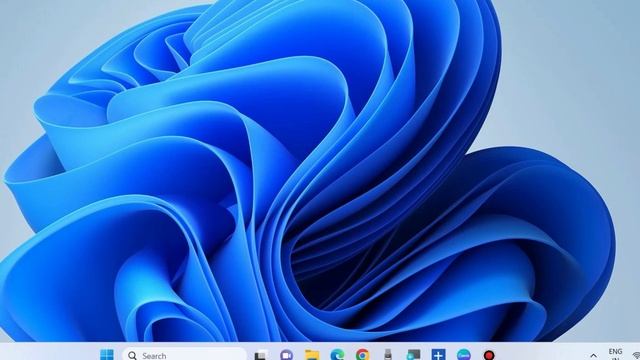The height and width of the screenshot is (360, 640).
Task: Open the USB drive utility icon
Action: tap(388, 355)
